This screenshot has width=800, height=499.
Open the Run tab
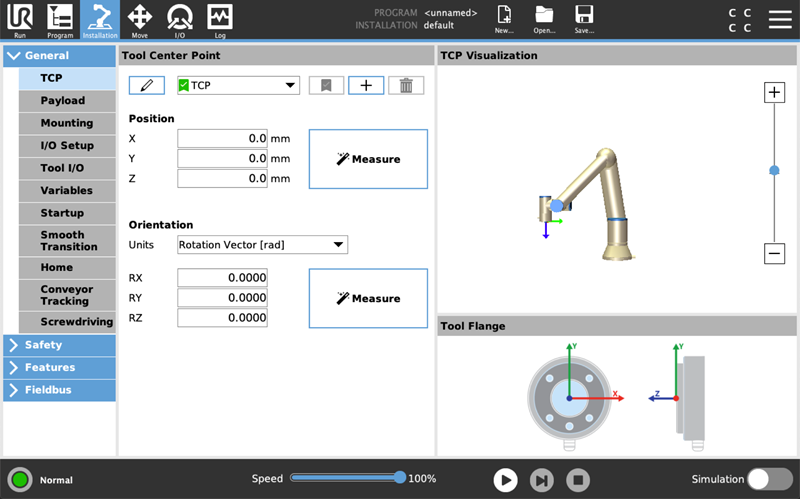click(x=20, y=19)
